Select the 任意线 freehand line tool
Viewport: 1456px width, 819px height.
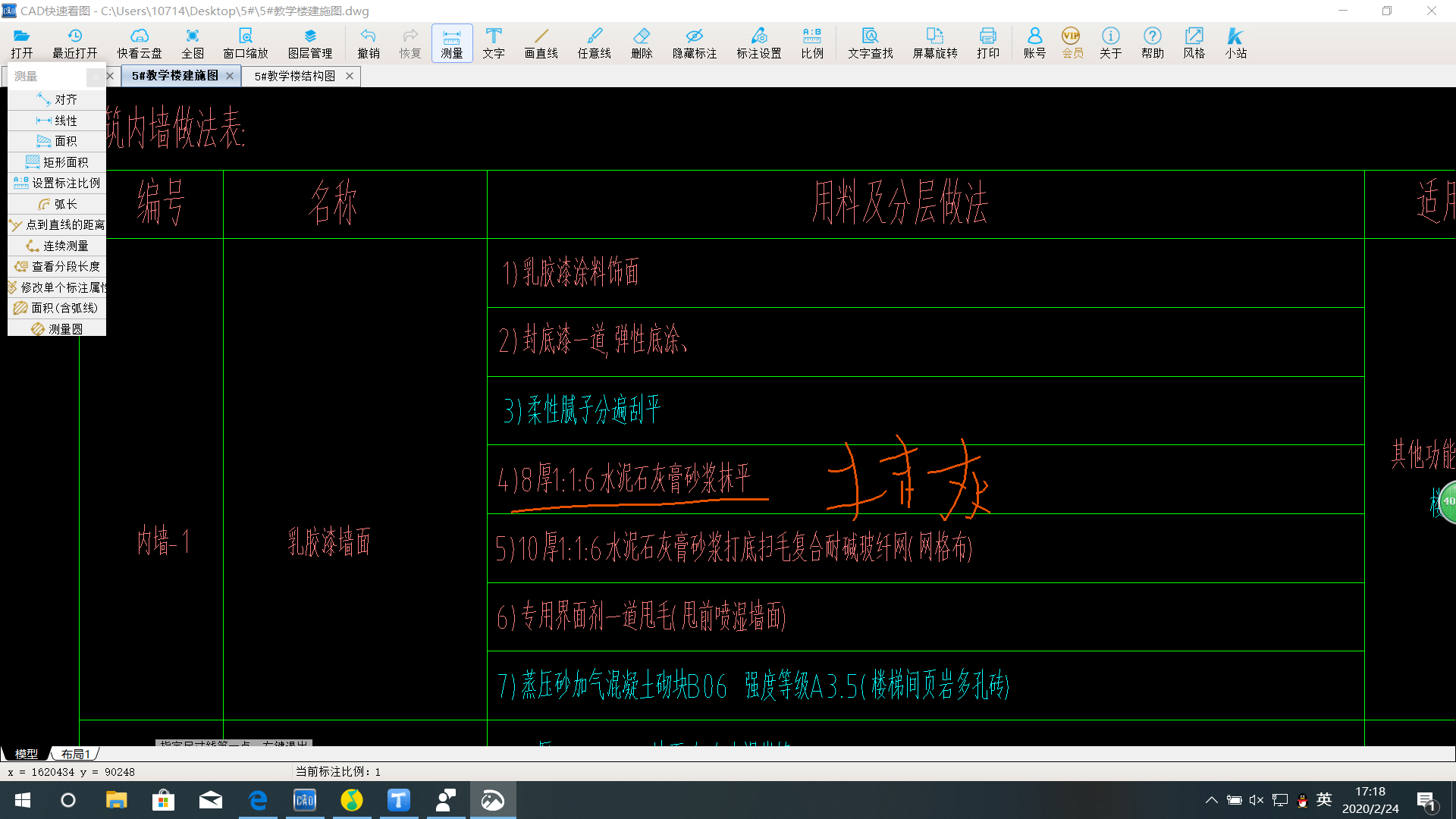tap(595, 43)
